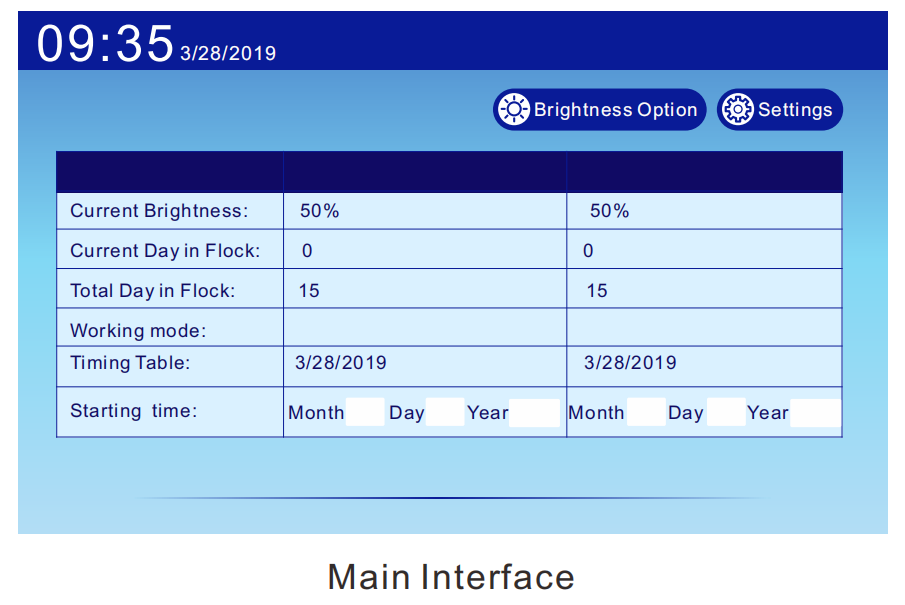The width and height of the screenshot is (905, 605).
Task: Click the sun icon in Brightness Option
Action: (513, 109)
